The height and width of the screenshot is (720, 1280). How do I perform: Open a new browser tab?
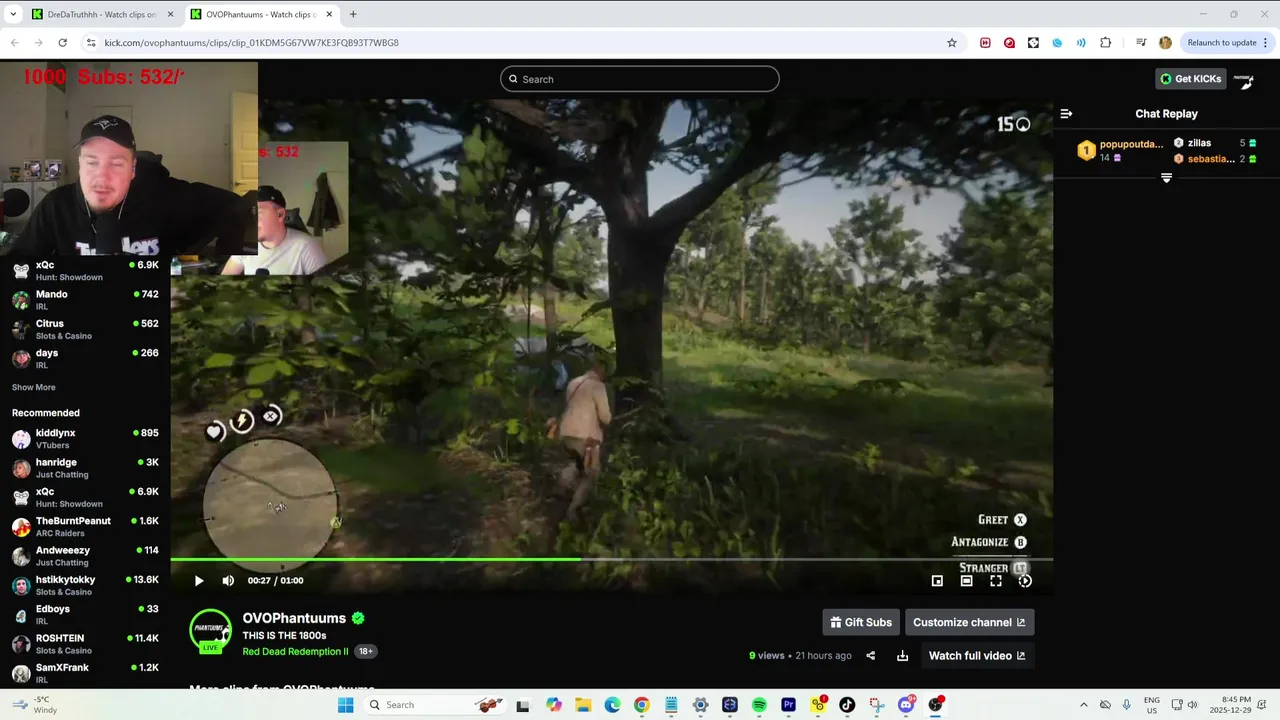pos(353,14)
